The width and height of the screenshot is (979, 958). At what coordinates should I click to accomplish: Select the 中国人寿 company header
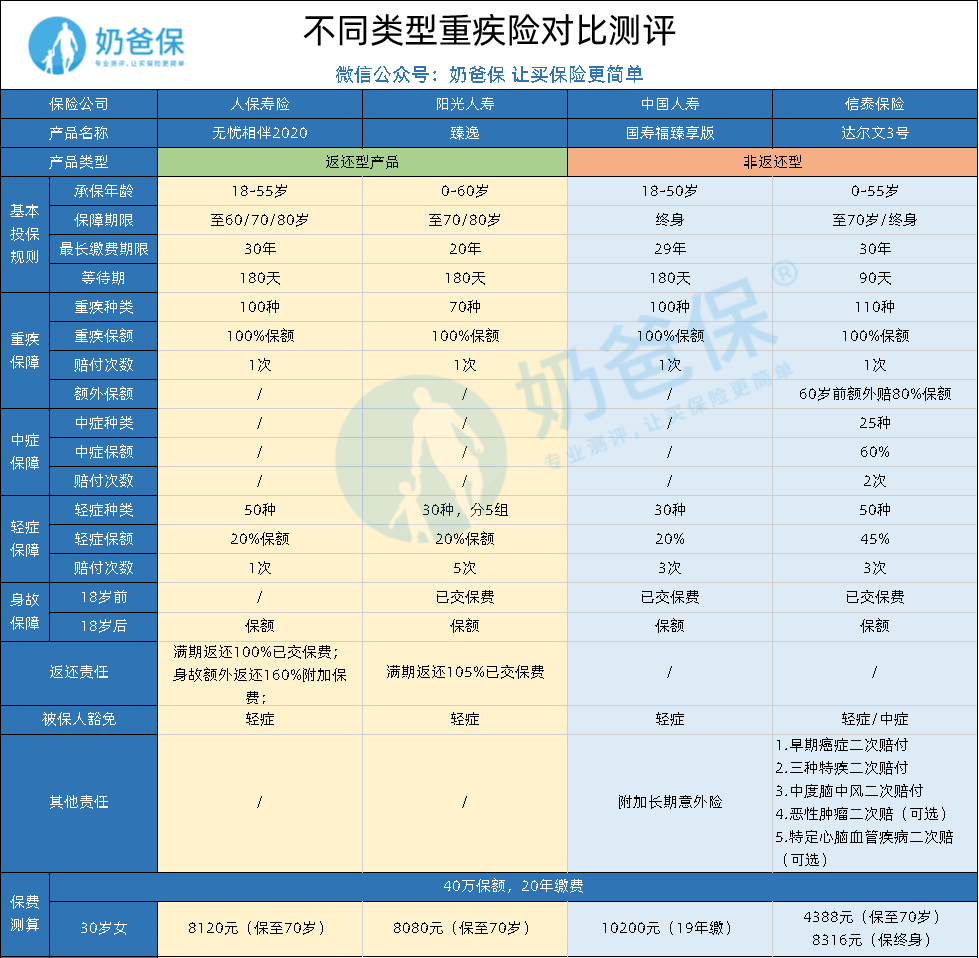pos(670,104)
